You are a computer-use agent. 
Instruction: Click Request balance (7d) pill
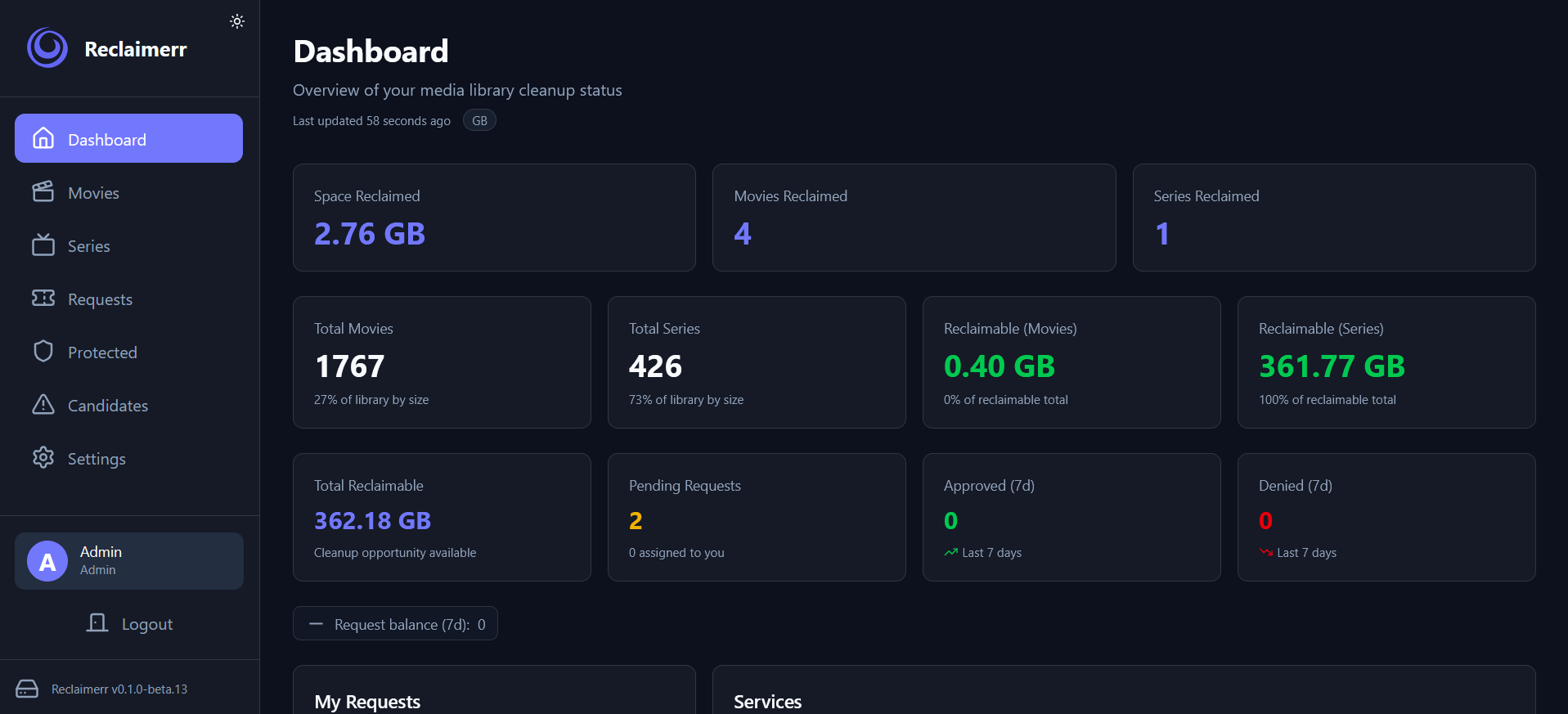click(x=395, y=624)
